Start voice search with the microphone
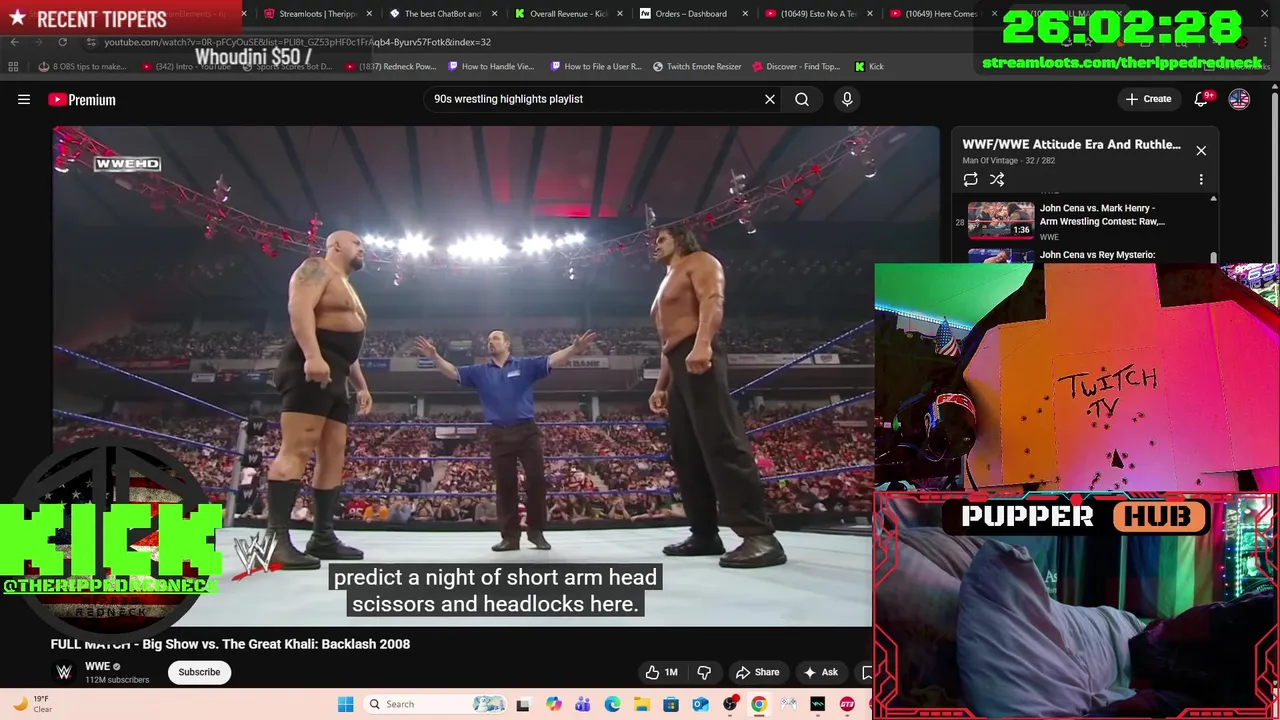 point(847,99)
